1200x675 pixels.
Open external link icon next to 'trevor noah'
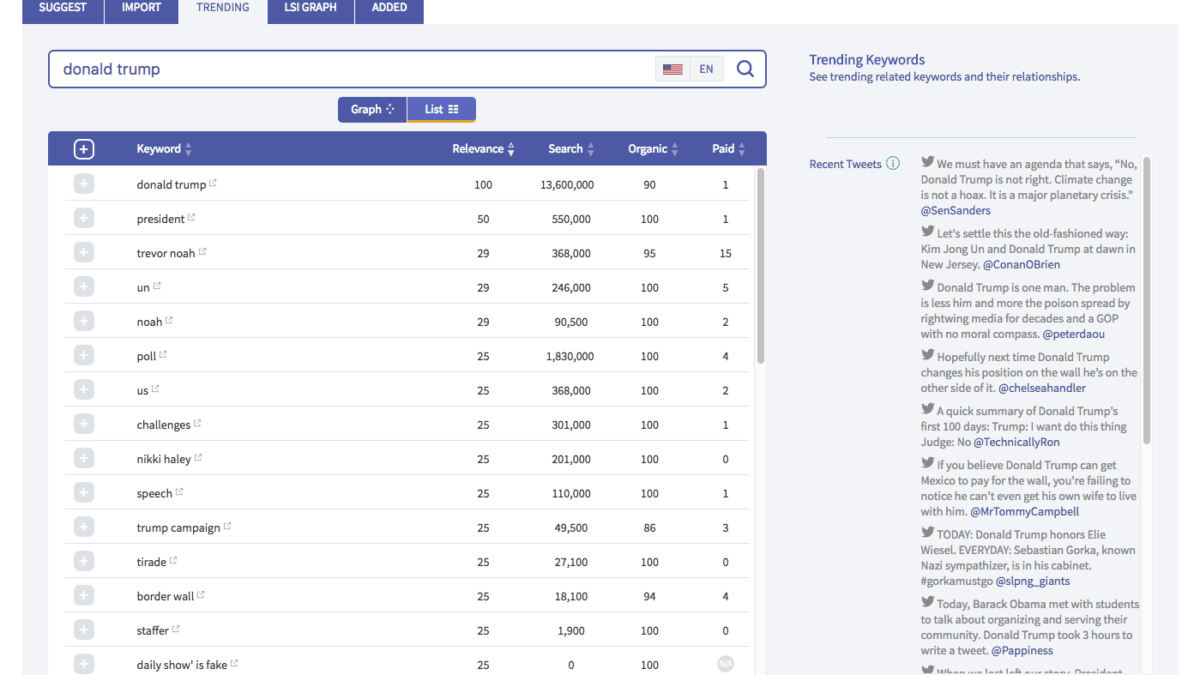click(x=203, y=252)
